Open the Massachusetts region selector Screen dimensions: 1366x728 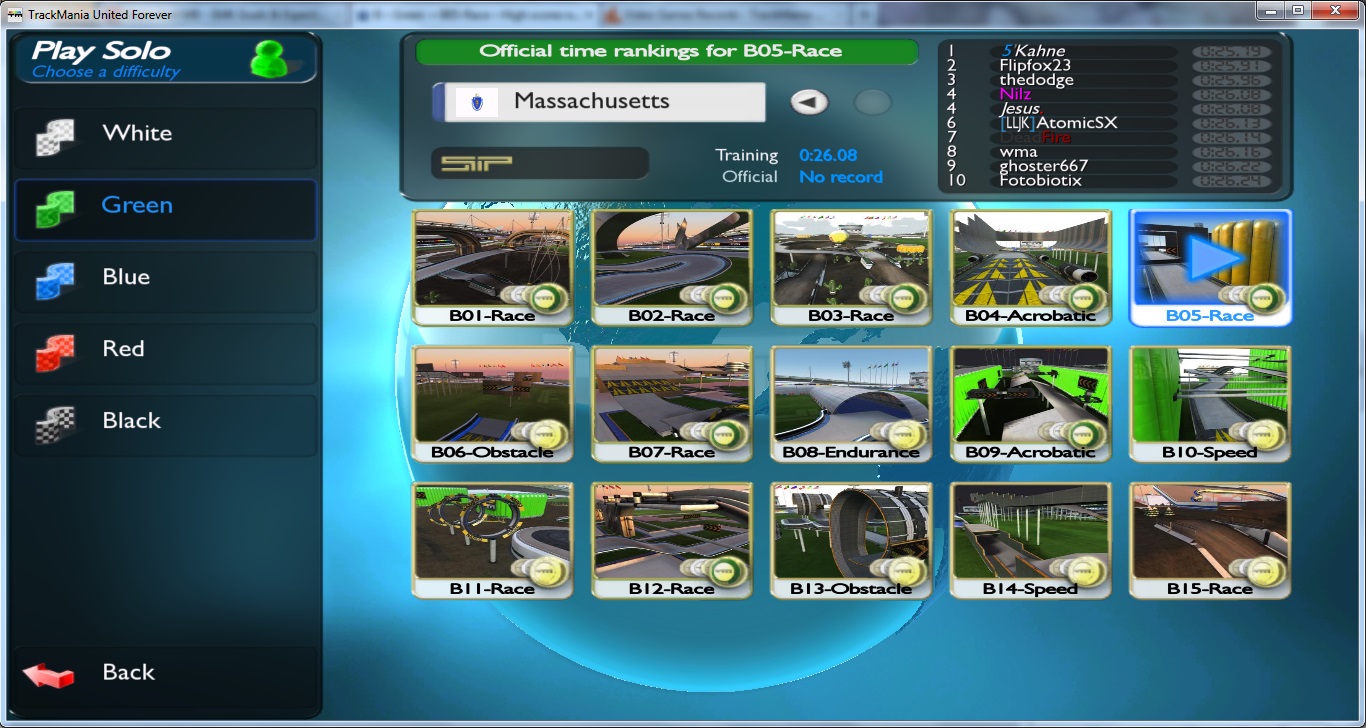(x=598, y=102)
